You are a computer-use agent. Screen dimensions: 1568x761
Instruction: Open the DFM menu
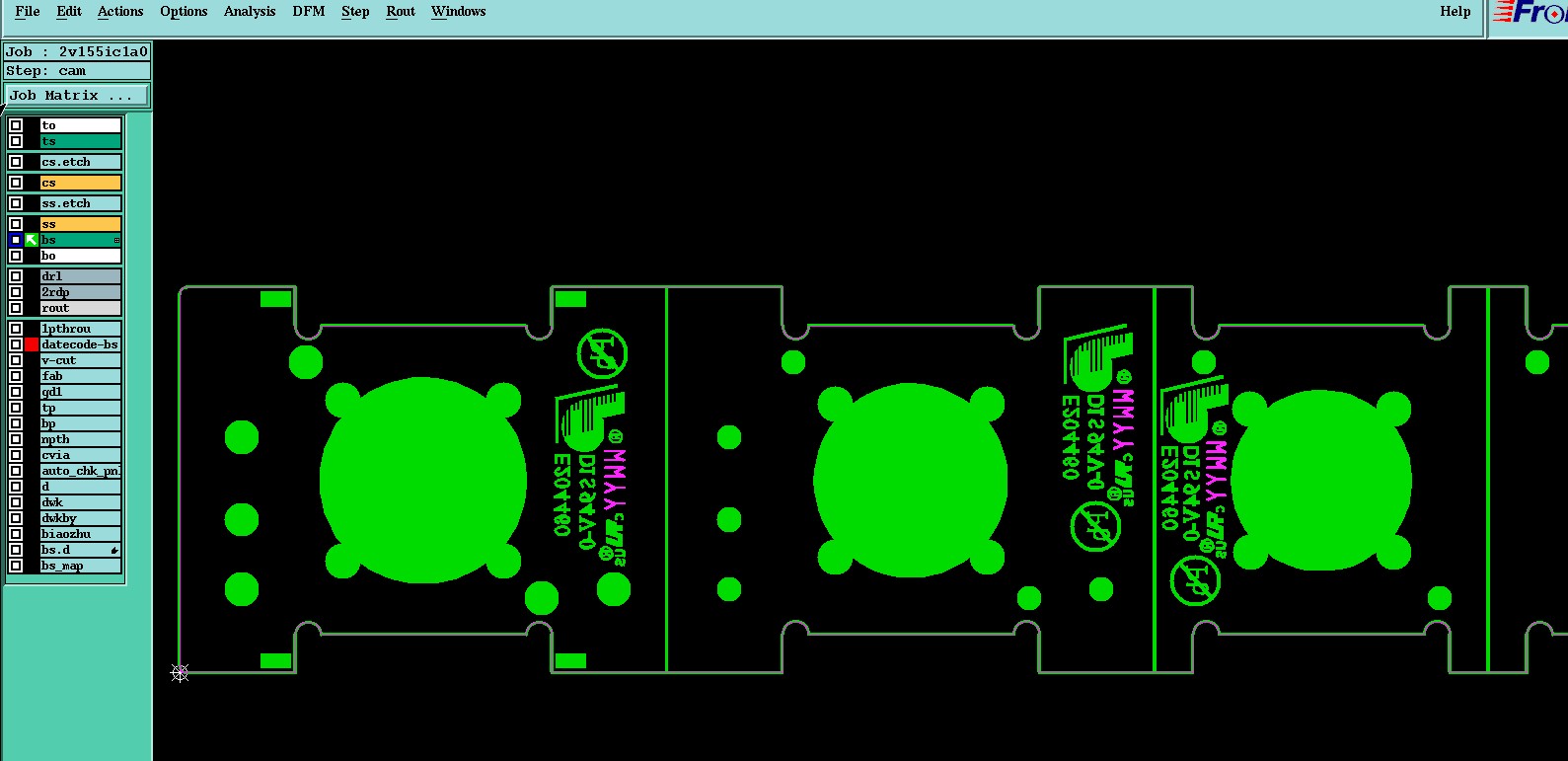click(x=309, y=12)
